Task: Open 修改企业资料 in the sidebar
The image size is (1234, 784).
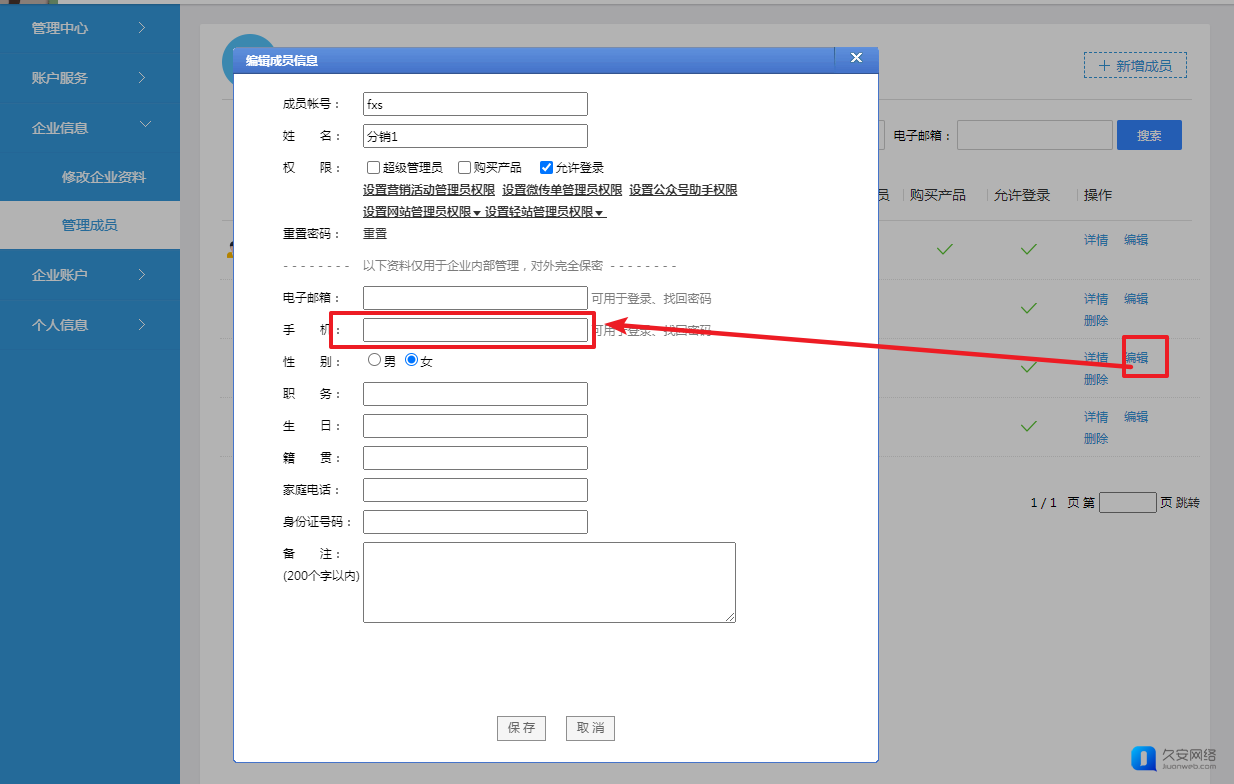Action: click(x=104, y=177)
